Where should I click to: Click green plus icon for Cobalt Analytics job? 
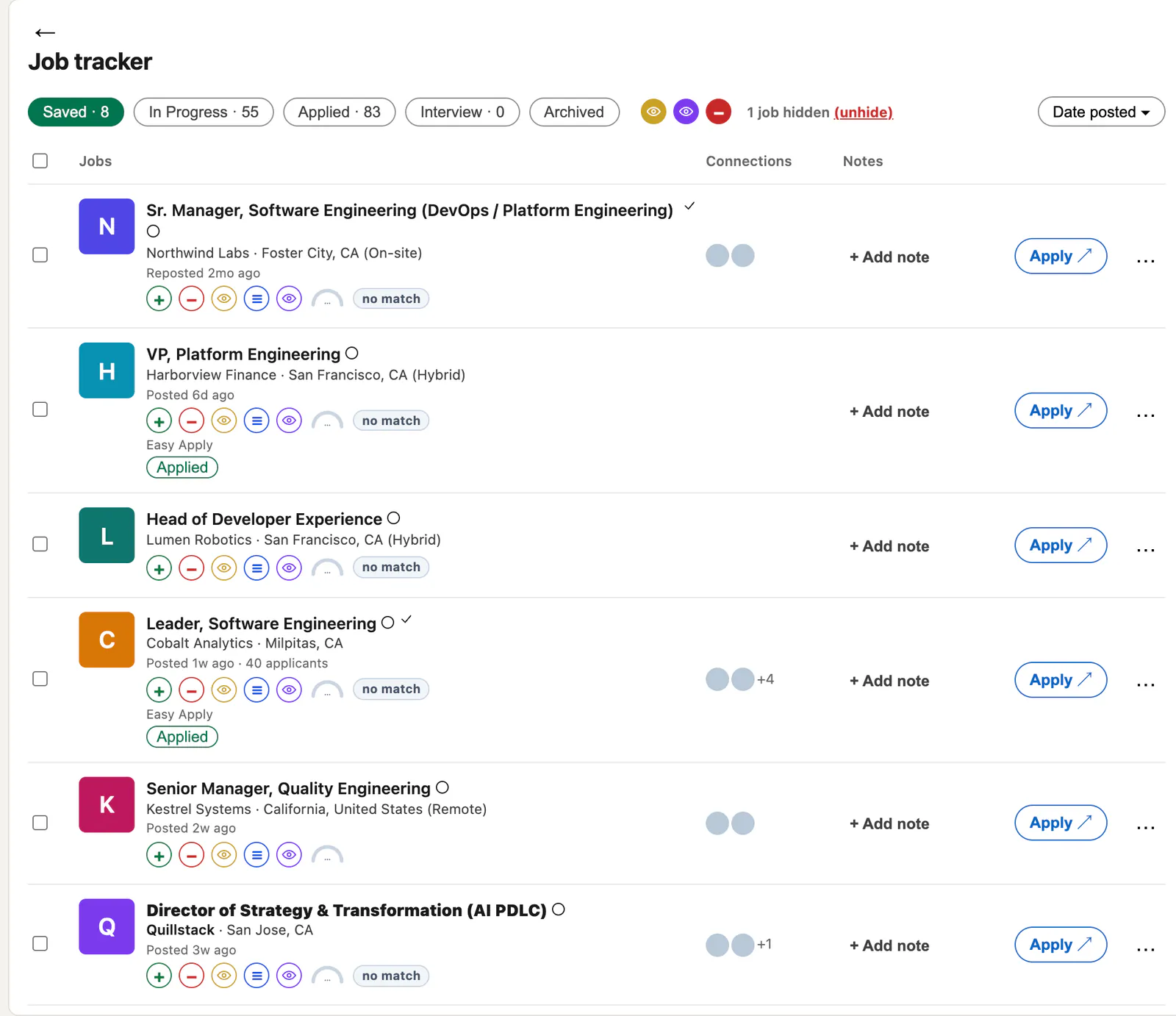159,690
